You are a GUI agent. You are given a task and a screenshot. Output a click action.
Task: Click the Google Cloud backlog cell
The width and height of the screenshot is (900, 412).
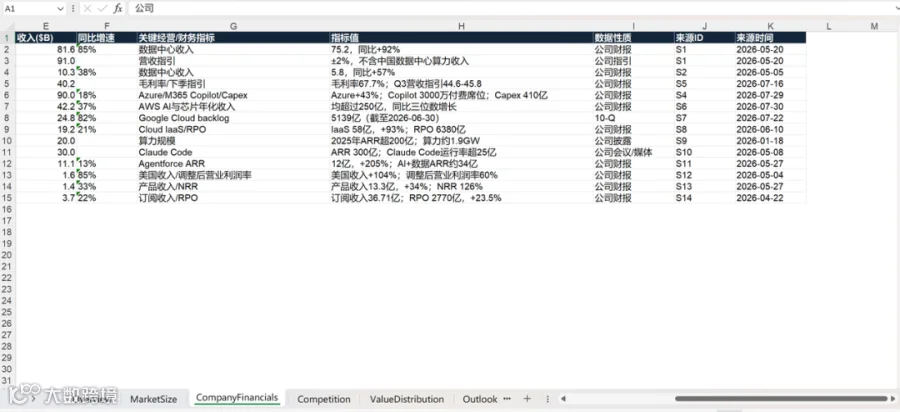tap(233, 118)
